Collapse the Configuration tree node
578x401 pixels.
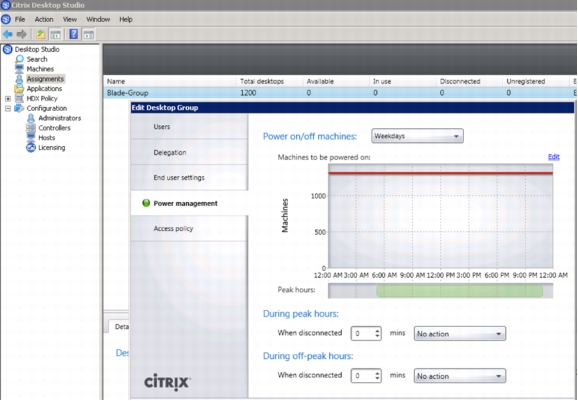[x=8, y=108]
